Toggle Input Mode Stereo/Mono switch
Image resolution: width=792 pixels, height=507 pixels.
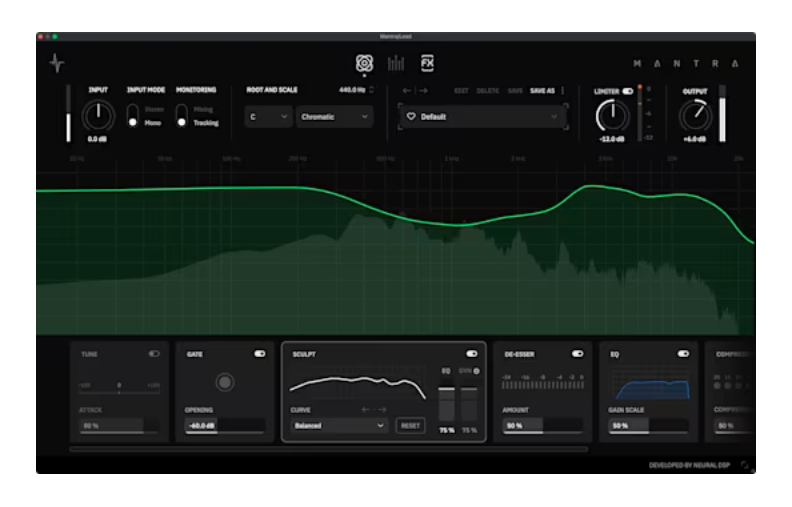coord(133,116)
